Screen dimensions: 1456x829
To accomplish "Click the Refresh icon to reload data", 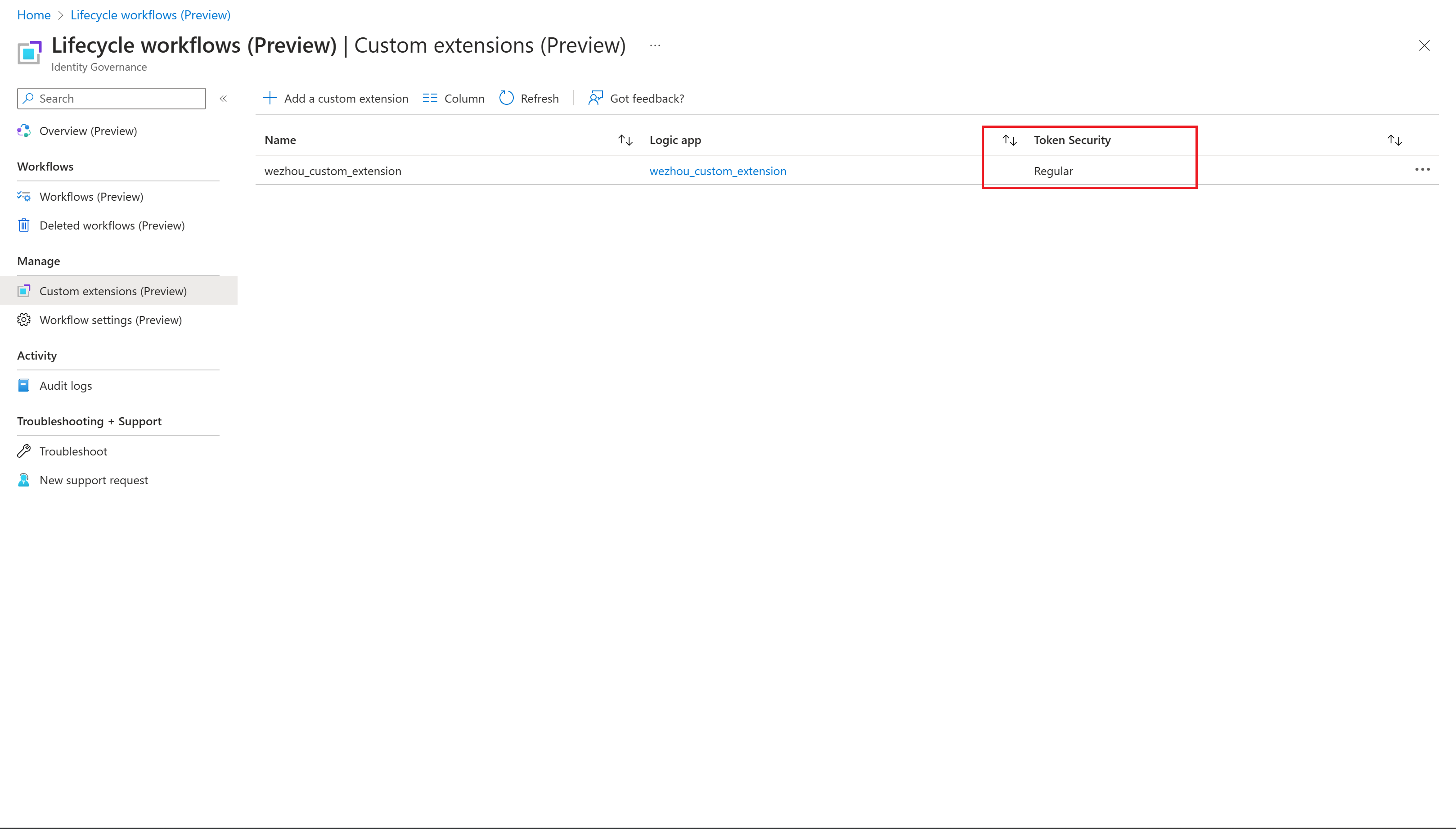I will click(x=506, y=97).
